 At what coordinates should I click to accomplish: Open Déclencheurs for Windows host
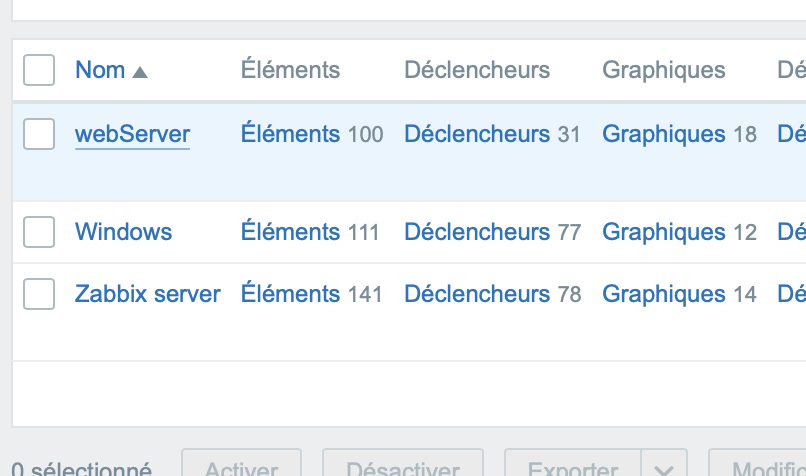tap(476, 232)
